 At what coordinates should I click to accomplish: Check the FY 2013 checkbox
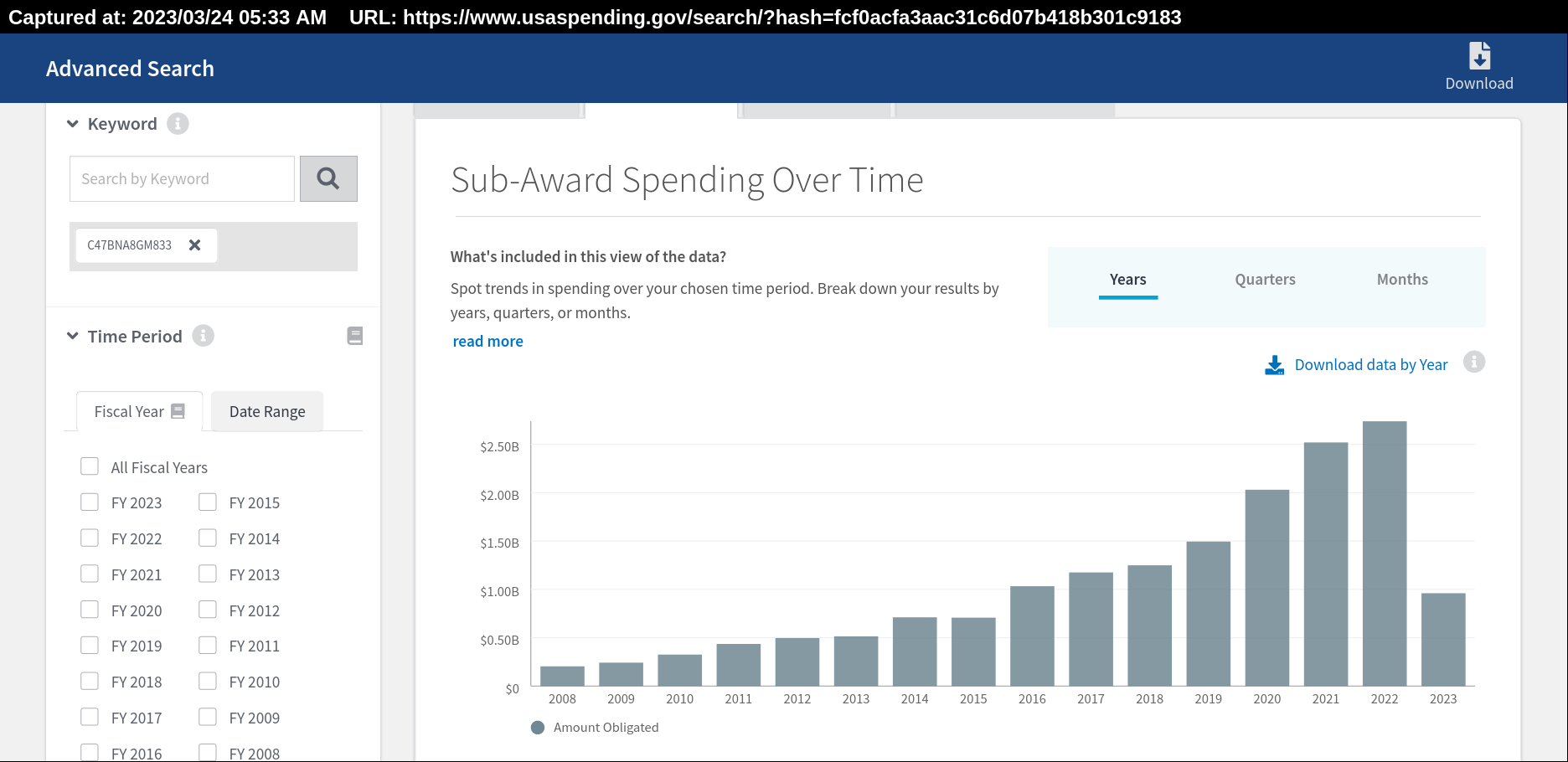pos(208,574)
